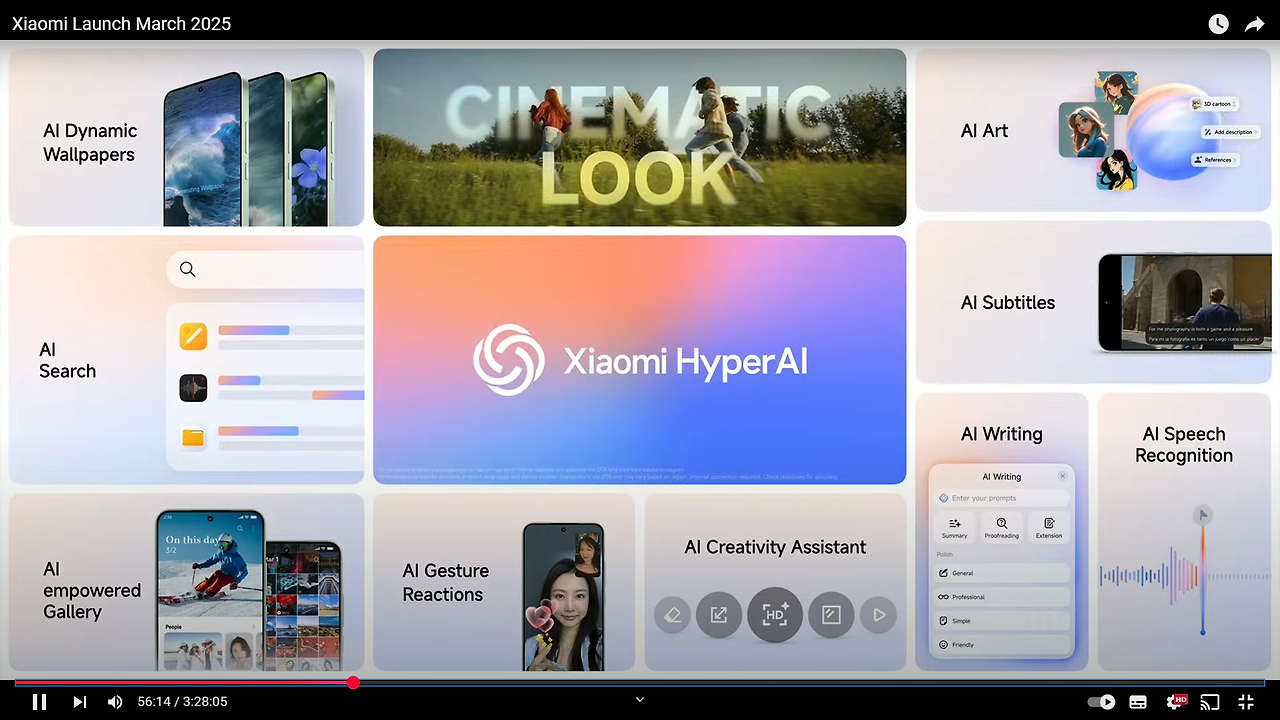
Task: Click the Xiaomi HyperAI swirl logo
Action: pos(509,360)
